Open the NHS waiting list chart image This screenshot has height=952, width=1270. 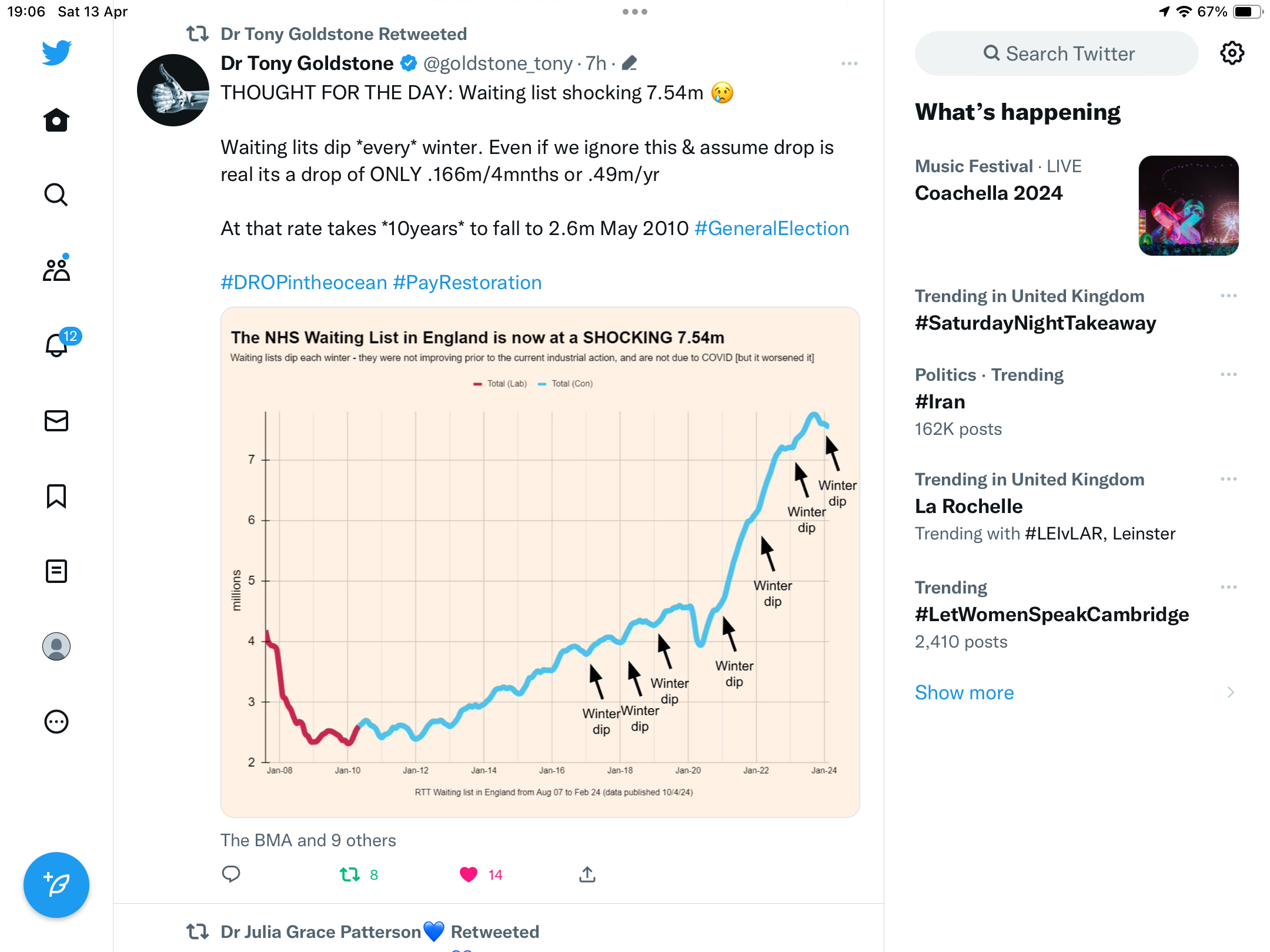[540, 562]
